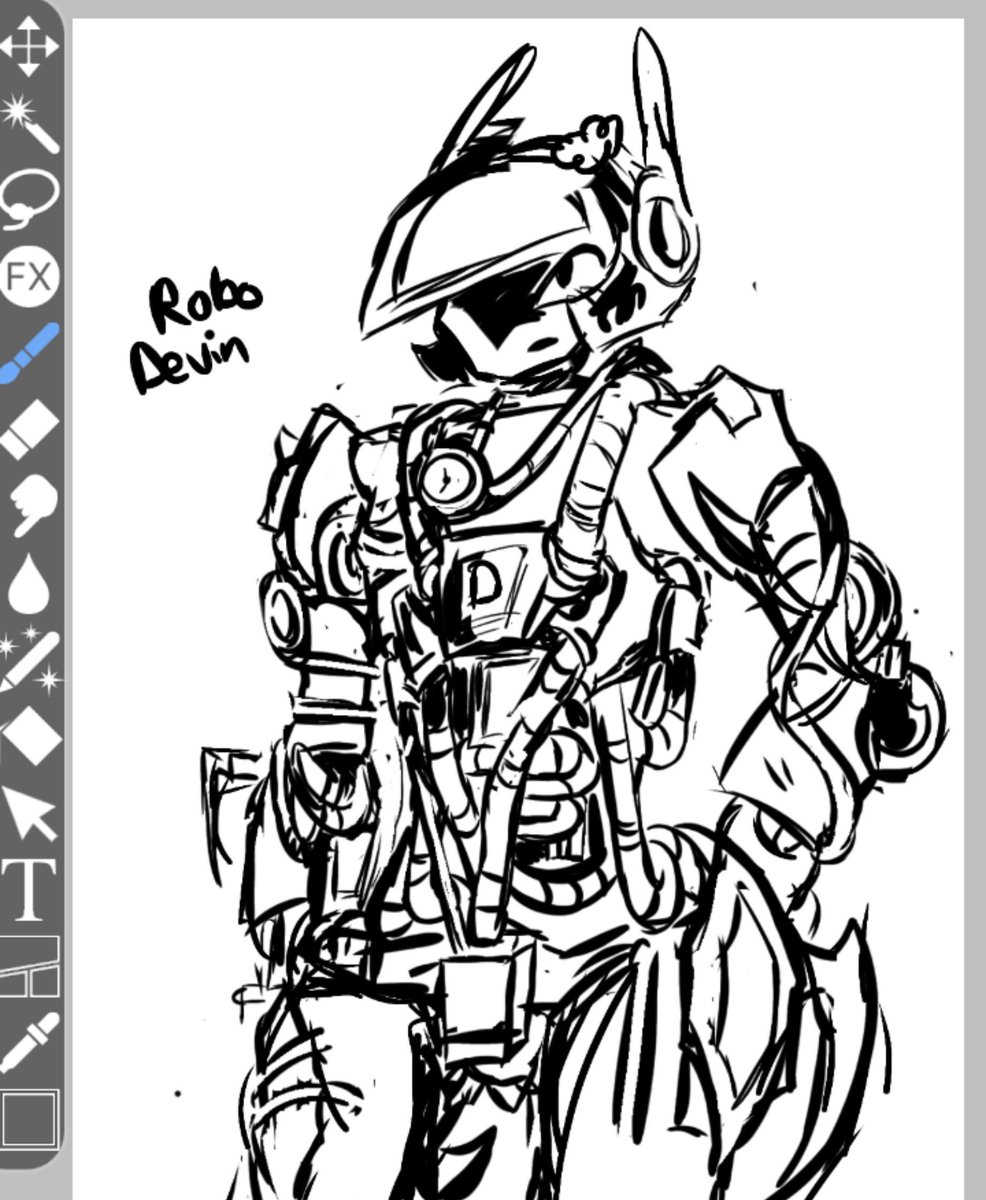Select the Text tool
Viewport: 986px width, 1200px height.
pyautogui.click(x=29, y=891)
